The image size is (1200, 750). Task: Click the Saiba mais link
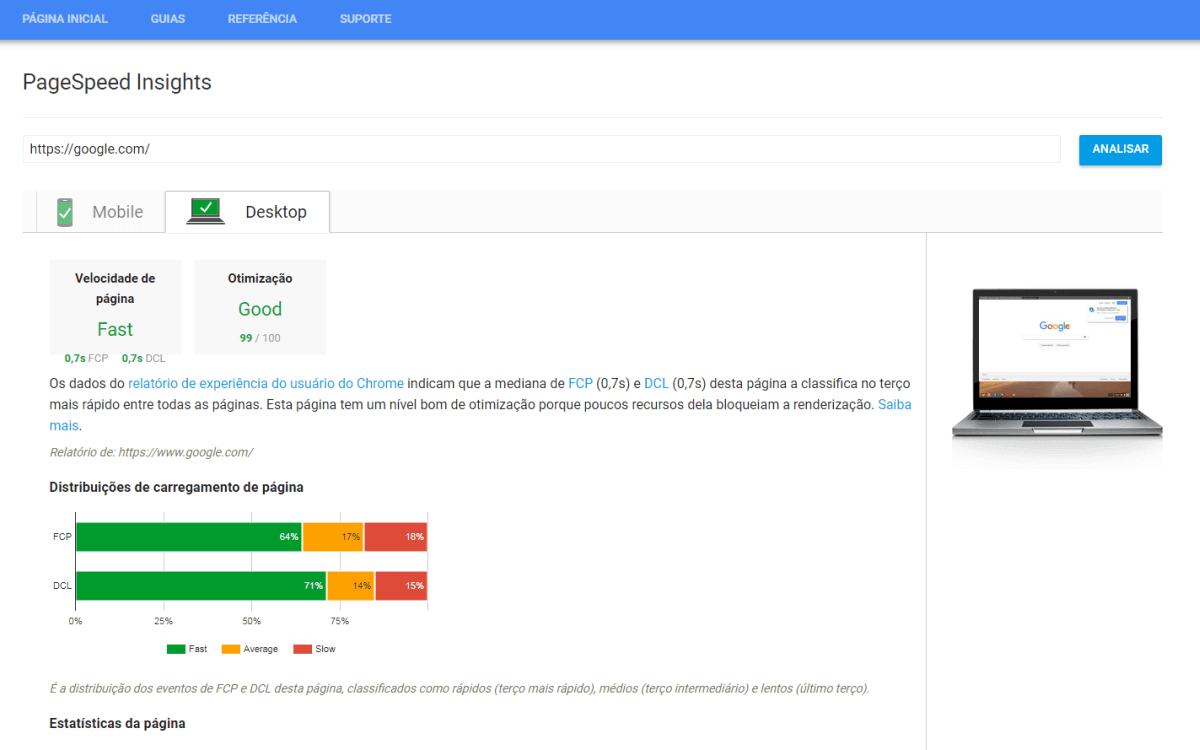[894, 405]
